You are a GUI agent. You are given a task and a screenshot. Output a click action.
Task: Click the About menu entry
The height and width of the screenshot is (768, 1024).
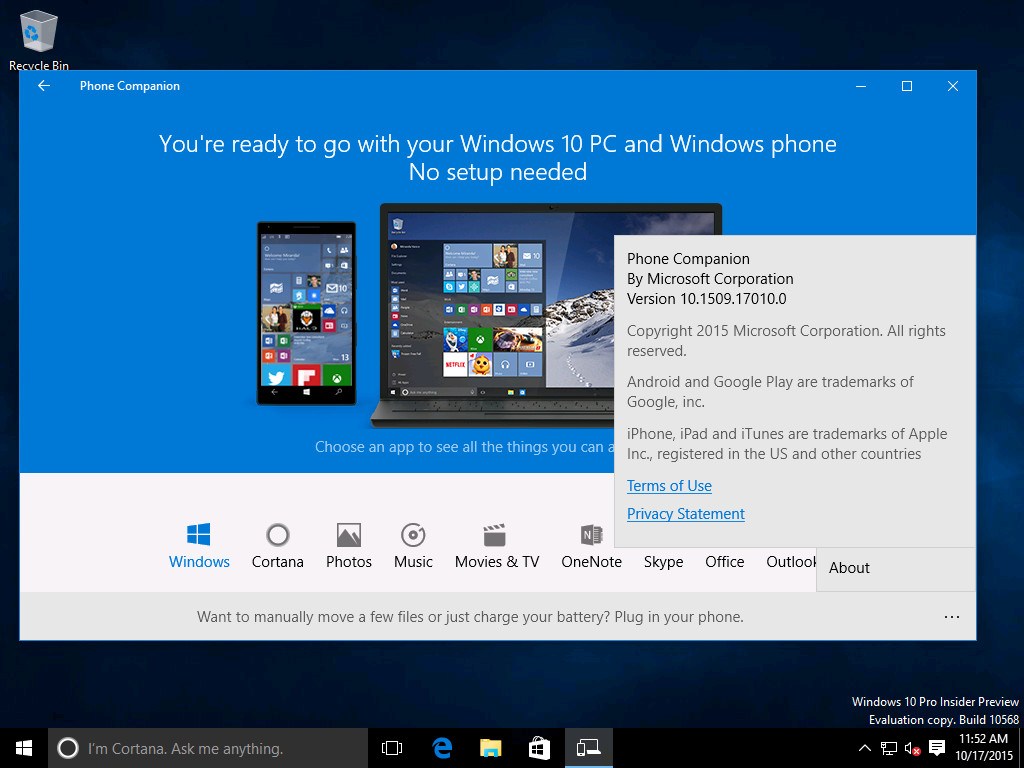pyautogui.click(x=849, y=568)
